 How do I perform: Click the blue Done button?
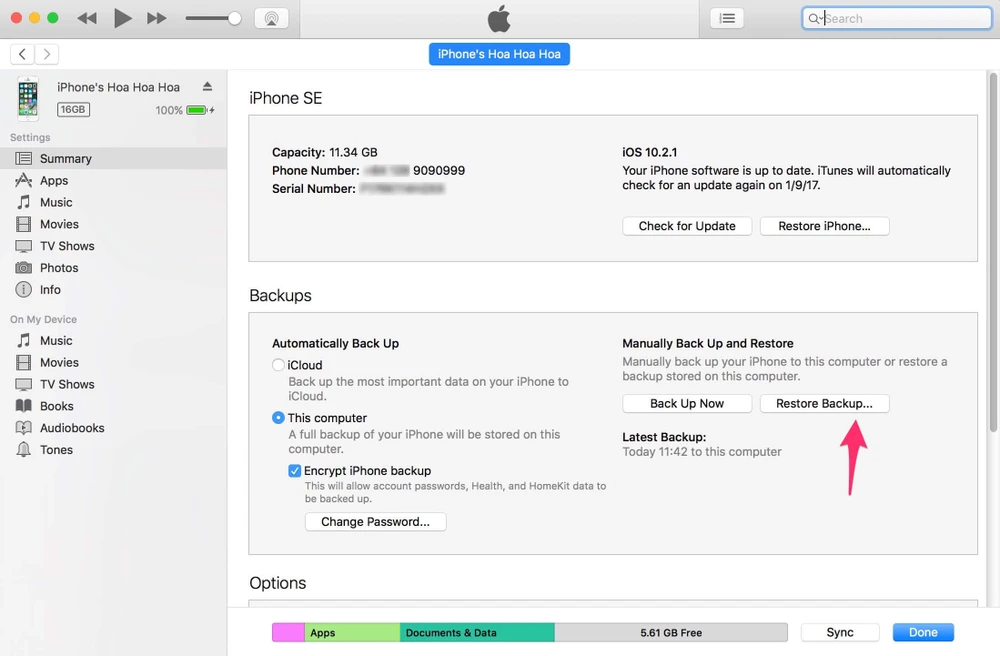pyautogui.click(x=923, y=632)
